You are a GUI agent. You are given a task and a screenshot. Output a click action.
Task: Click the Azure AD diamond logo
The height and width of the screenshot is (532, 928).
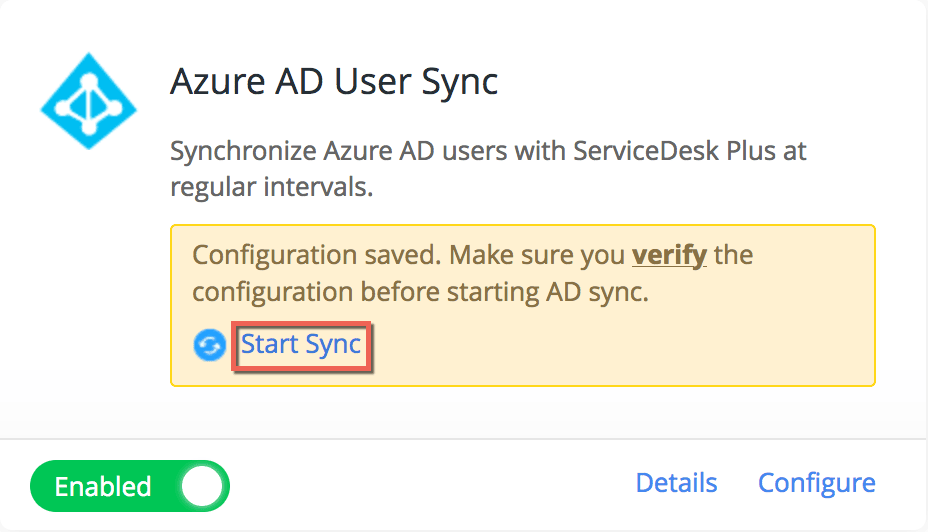point(88,102)
